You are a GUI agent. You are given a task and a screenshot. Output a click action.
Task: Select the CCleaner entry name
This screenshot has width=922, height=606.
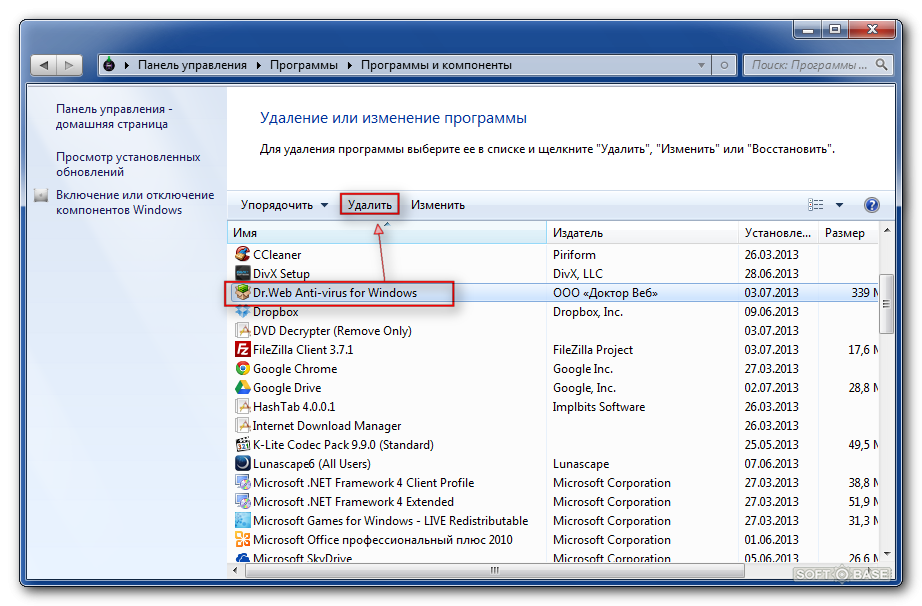click(x=277, y=255)
